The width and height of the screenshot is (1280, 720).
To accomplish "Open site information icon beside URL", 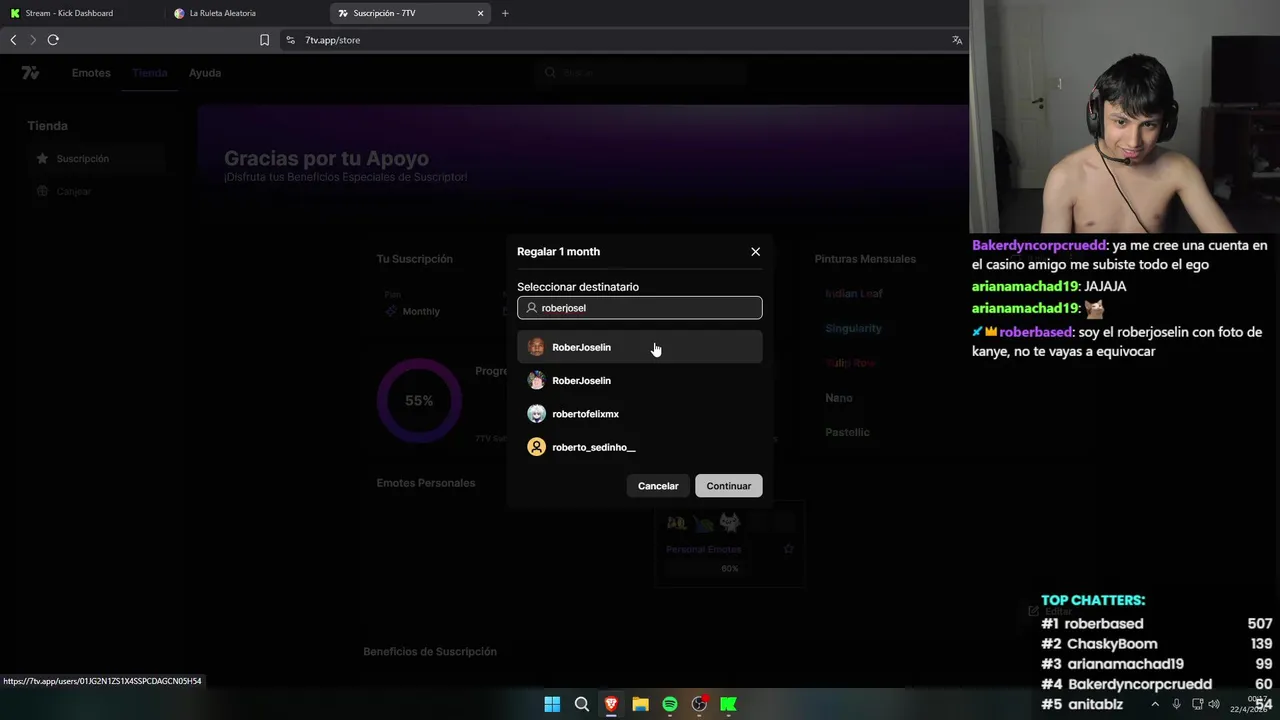I will pyautogui.click(x=290, y=40).
